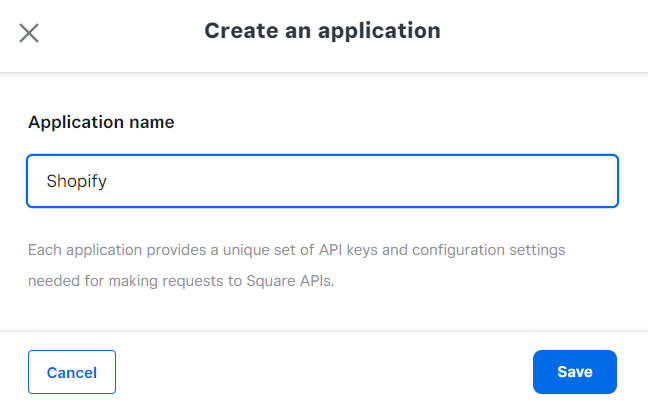Save the new Shopify application
This screenshot has height=406, width=648.
coord(575,372)
